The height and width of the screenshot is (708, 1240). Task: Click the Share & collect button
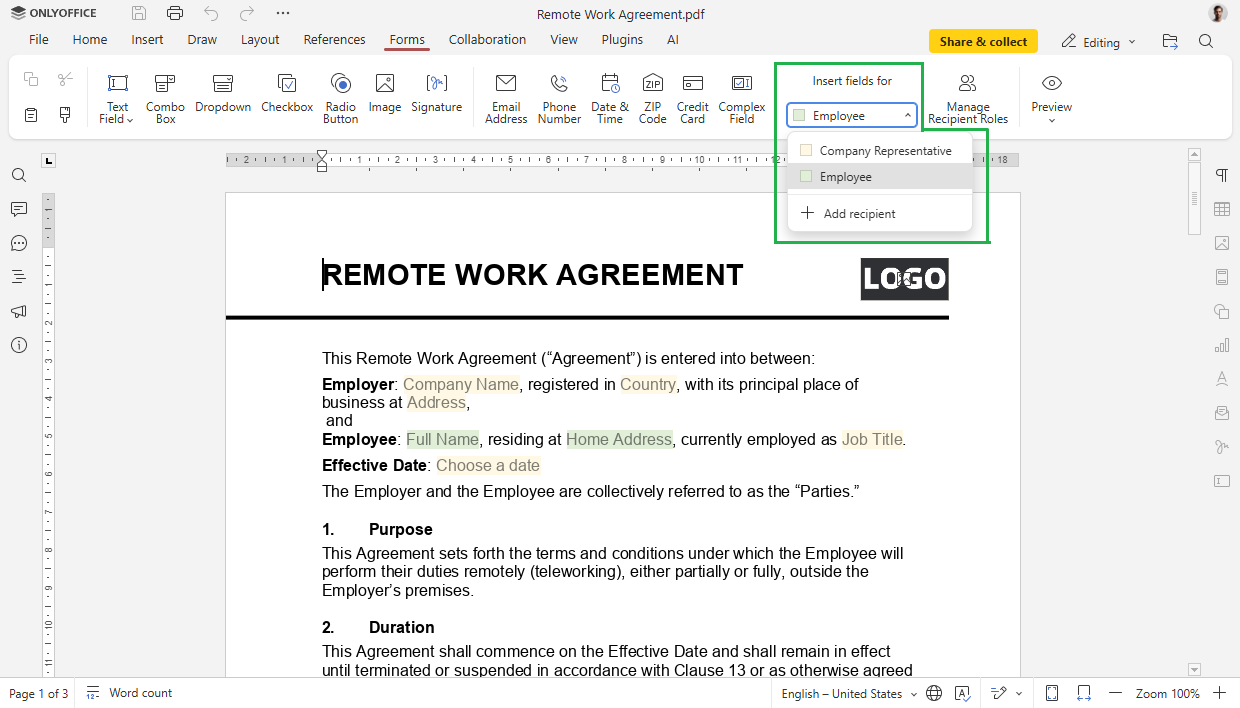[x=983, y=41]
